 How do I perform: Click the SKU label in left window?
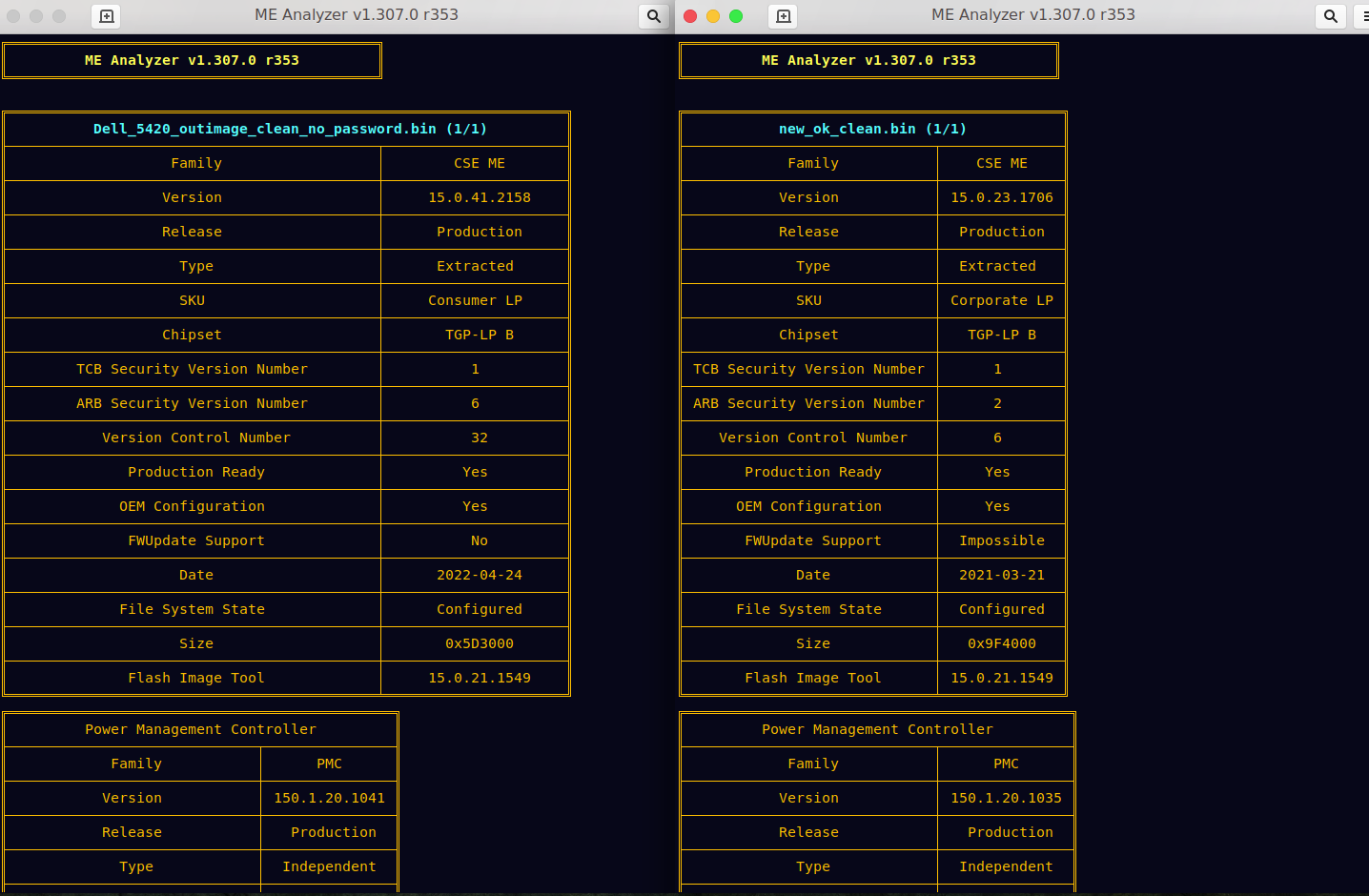pyautogui.click(x=193, y=300)
